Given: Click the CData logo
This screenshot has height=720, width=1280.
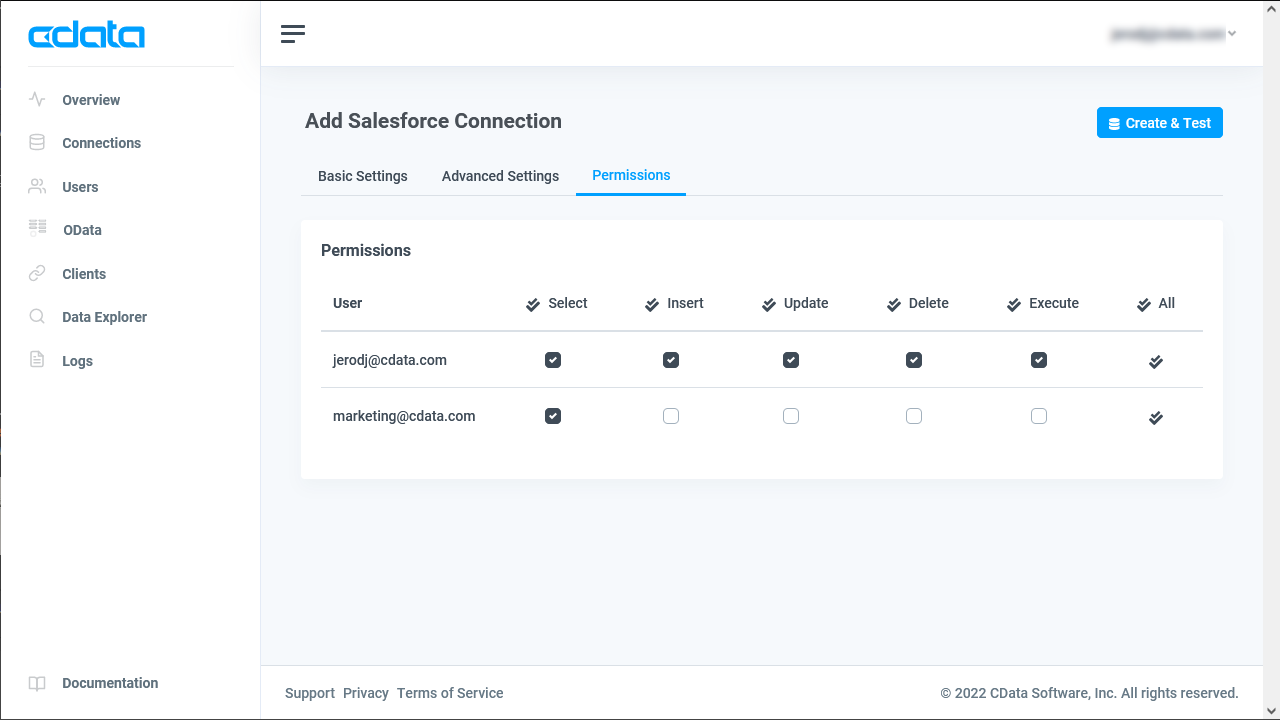Looking at the screenshot, I should (x=87, y=36).
